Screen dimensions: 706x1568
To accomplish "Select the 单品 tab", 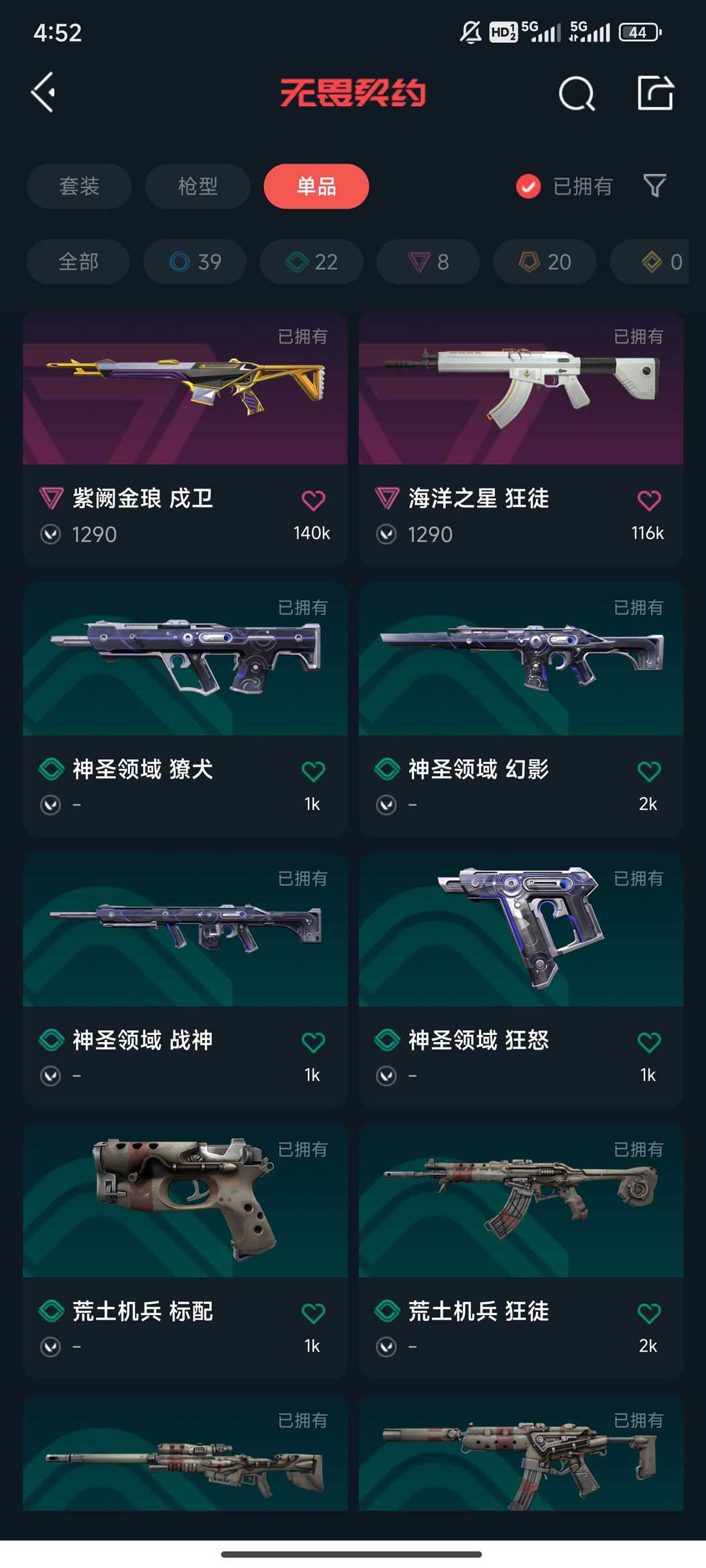I will (x=316, y=186).
